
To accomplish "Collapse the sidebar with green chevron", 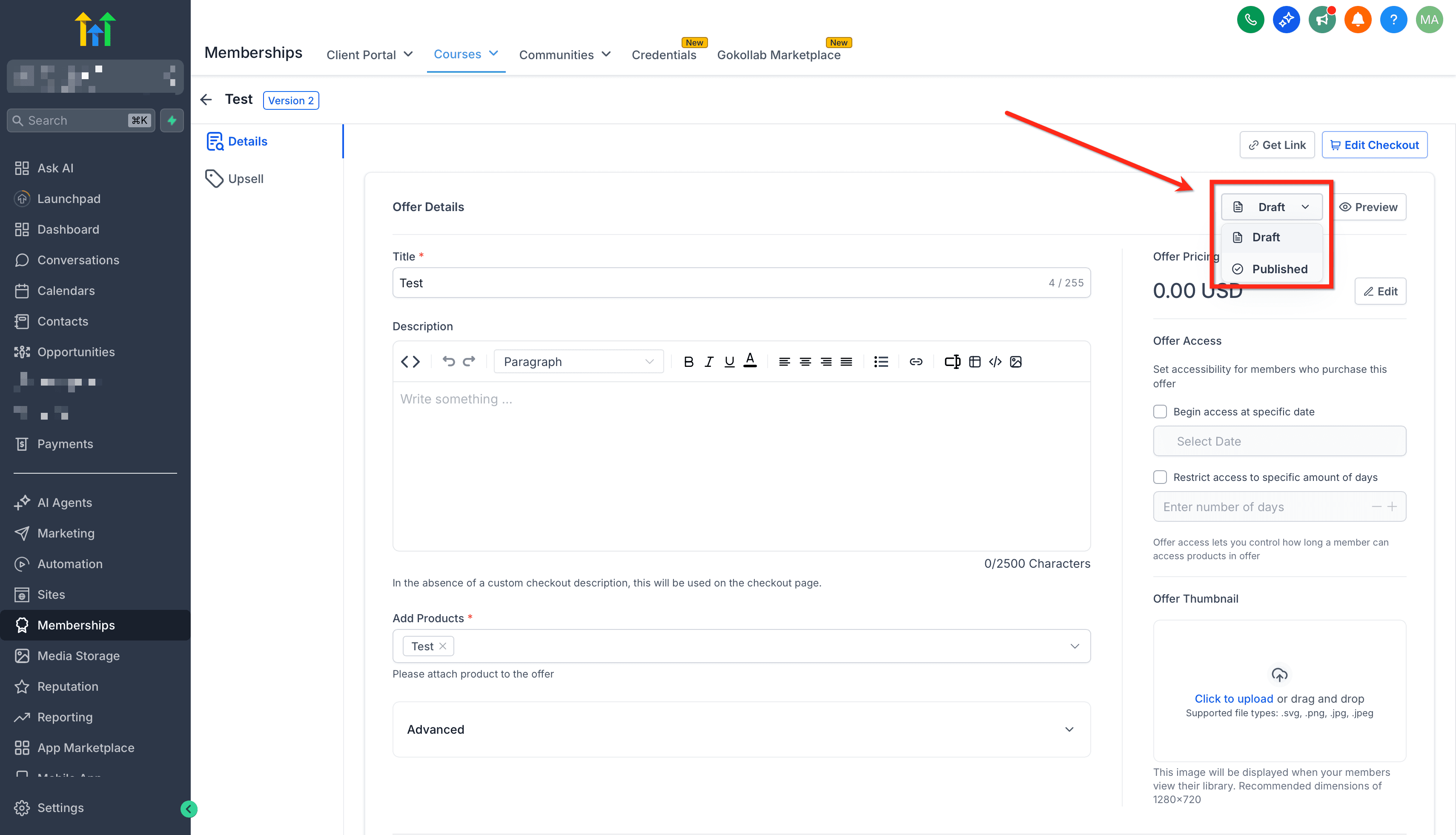I will (x=189, y=809).
